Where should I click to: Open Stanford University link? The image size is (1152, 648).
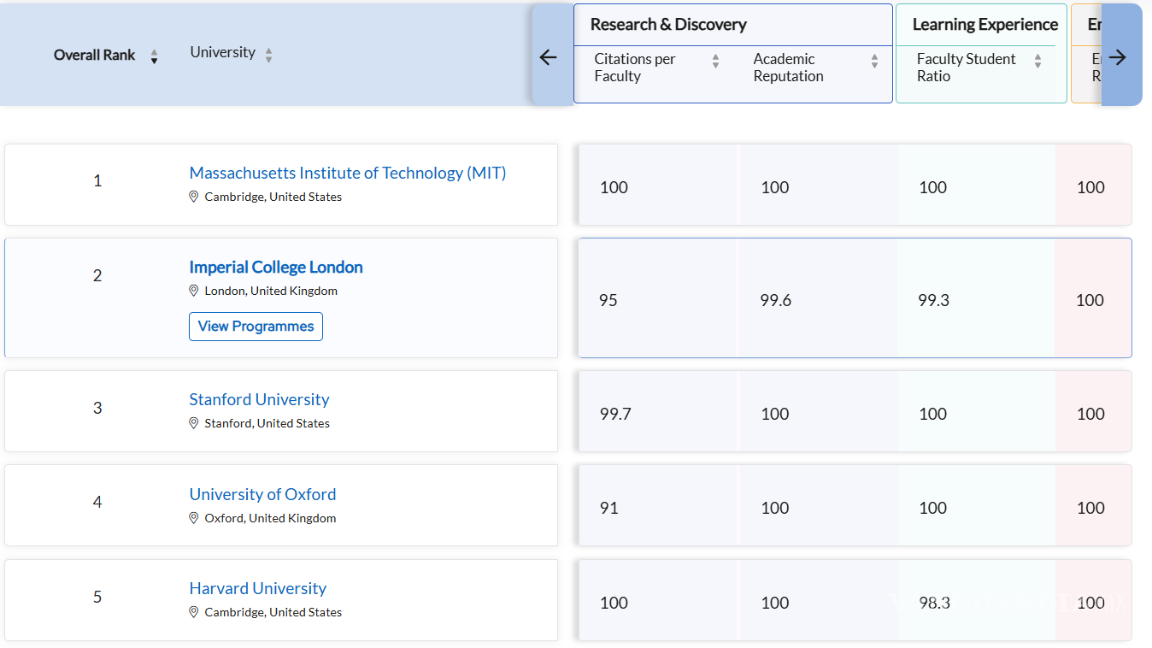pyautogui.click(x=259, y=399)
